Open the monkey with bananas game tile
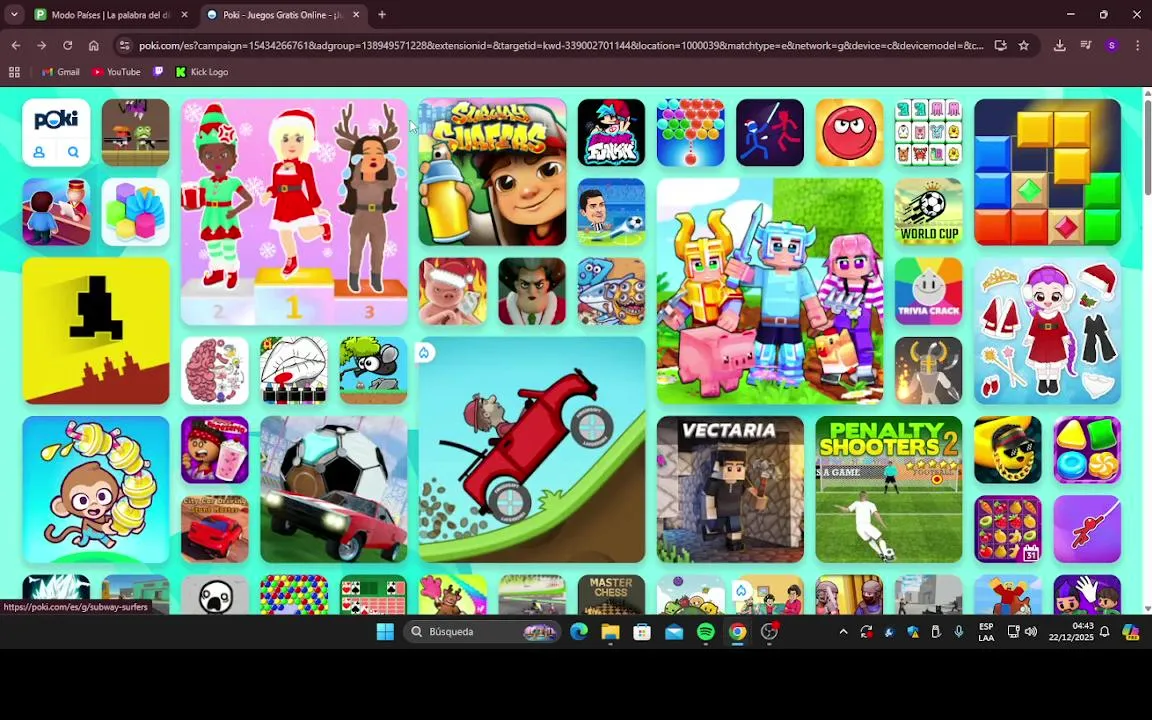Screen dimensions: 1152x720 coord(96,489)
